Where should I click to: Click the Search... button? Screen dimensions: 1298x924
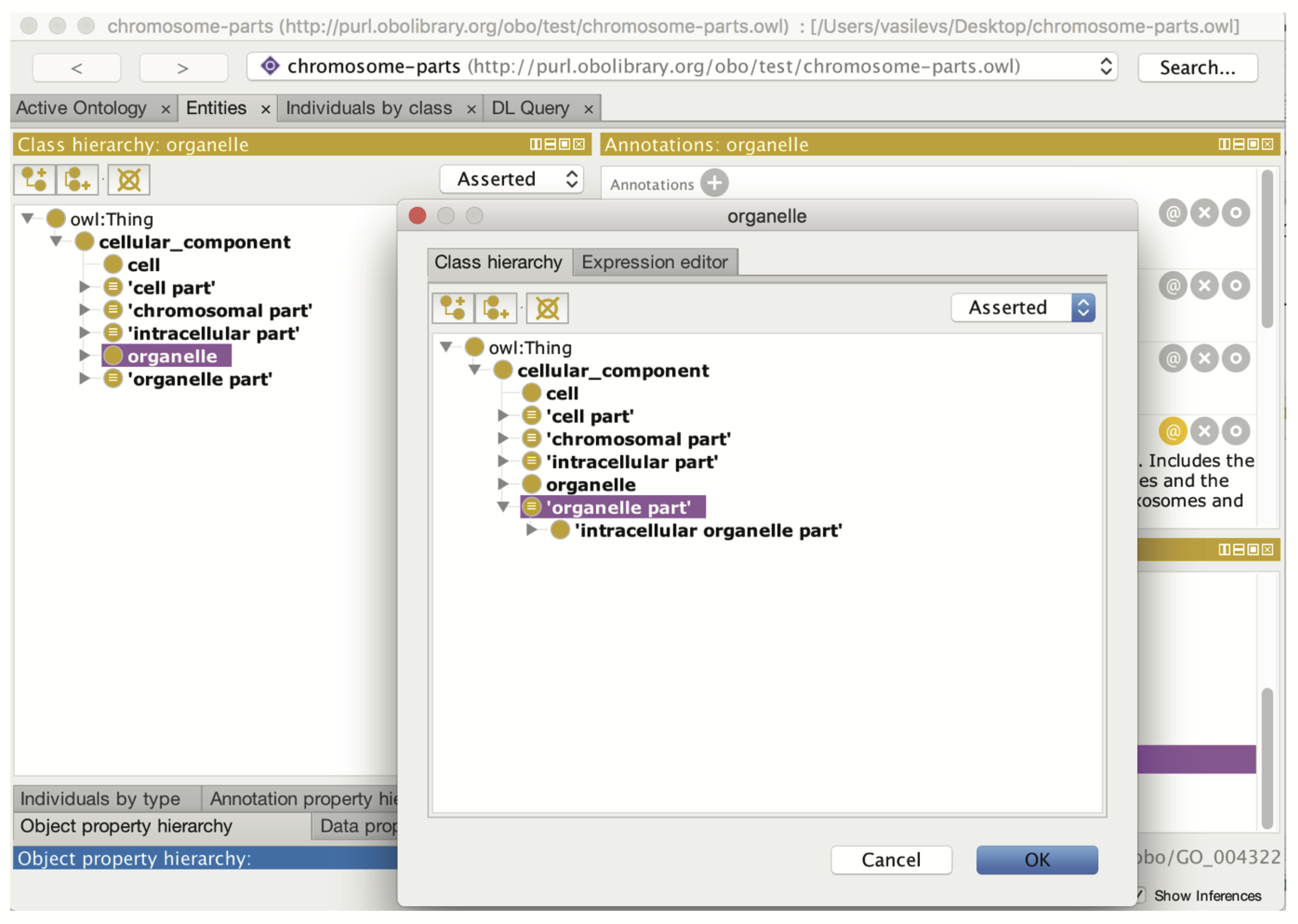click(x=1198, y=68)
